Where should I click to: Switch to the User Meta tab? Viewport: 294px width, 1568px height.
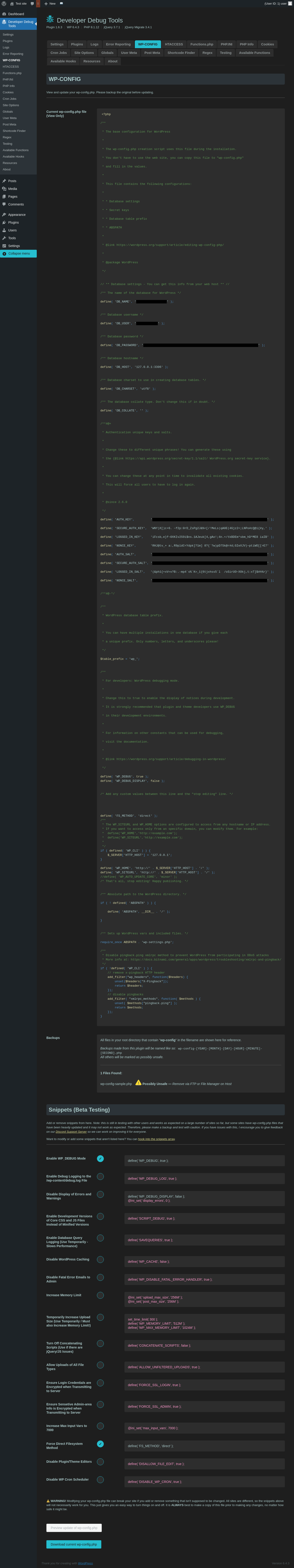coord(129,53)
